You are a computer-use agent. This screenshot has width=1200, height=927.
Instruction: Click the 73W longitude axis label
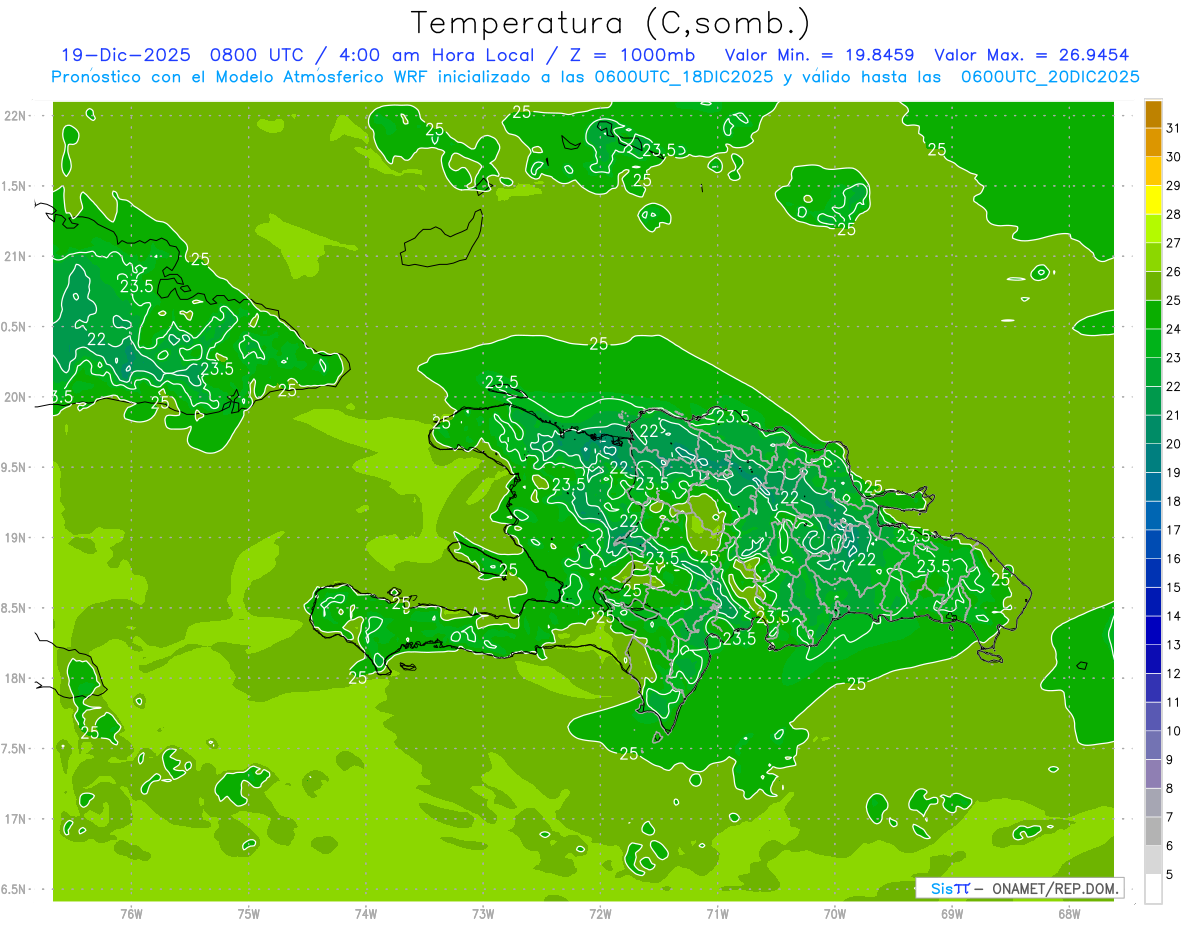[483, 914]
